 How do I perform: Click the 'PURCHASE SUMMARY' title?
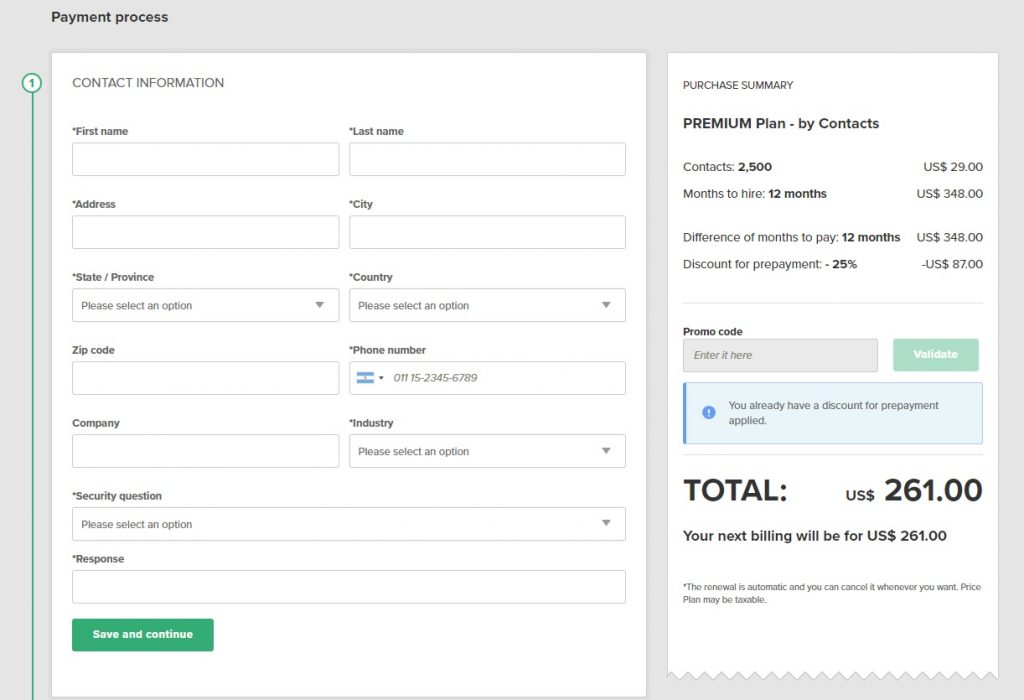tap(738, 85)
